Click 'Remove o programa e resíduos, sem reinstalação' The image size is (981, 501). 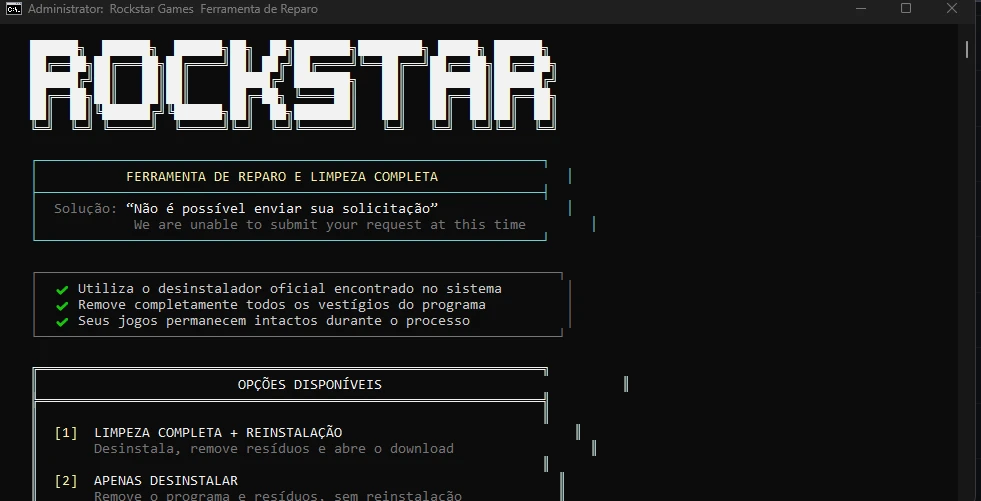[x=278, y=496]
